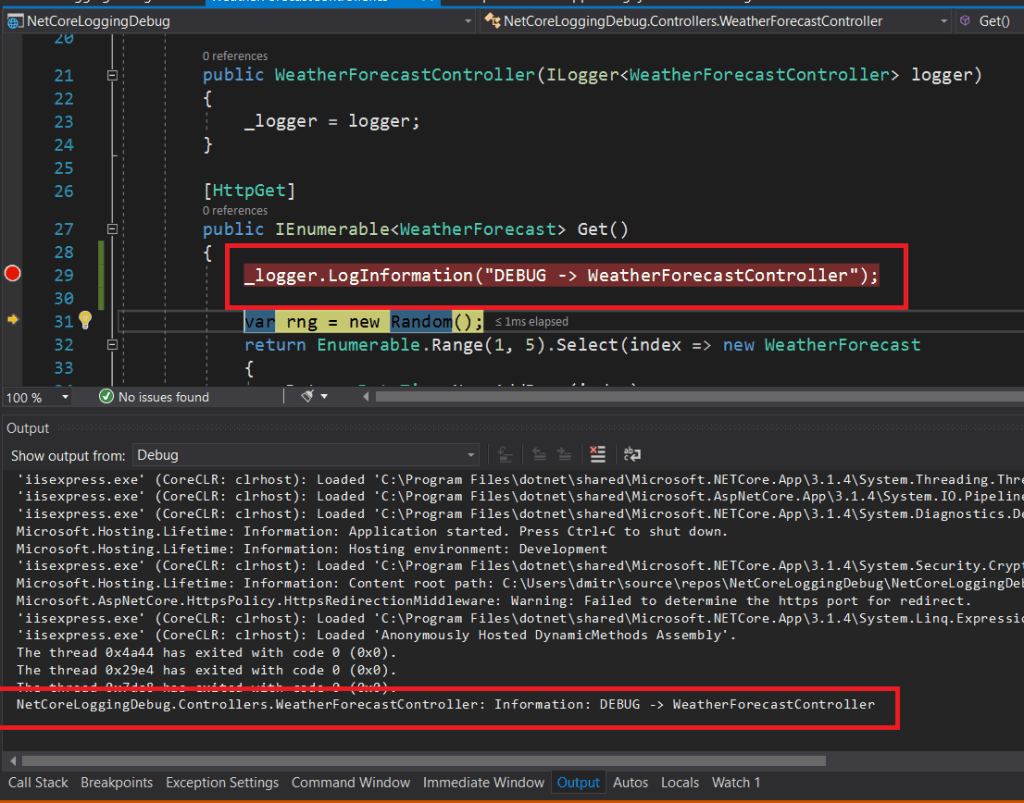Open the 100 % zoom dropdown

coord(65,397)
